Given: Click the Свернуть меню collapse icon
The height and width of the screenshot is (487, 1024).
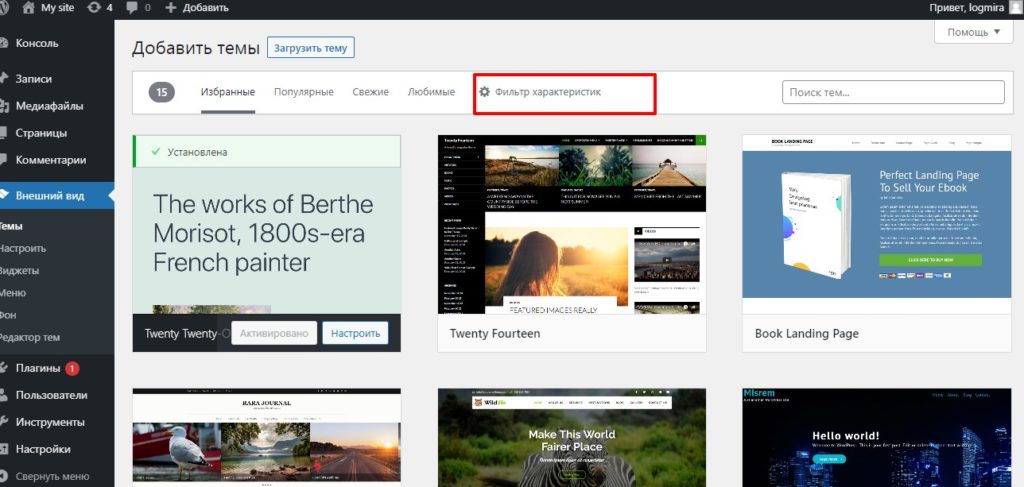Looking at the screenshot, I should 6,476.
